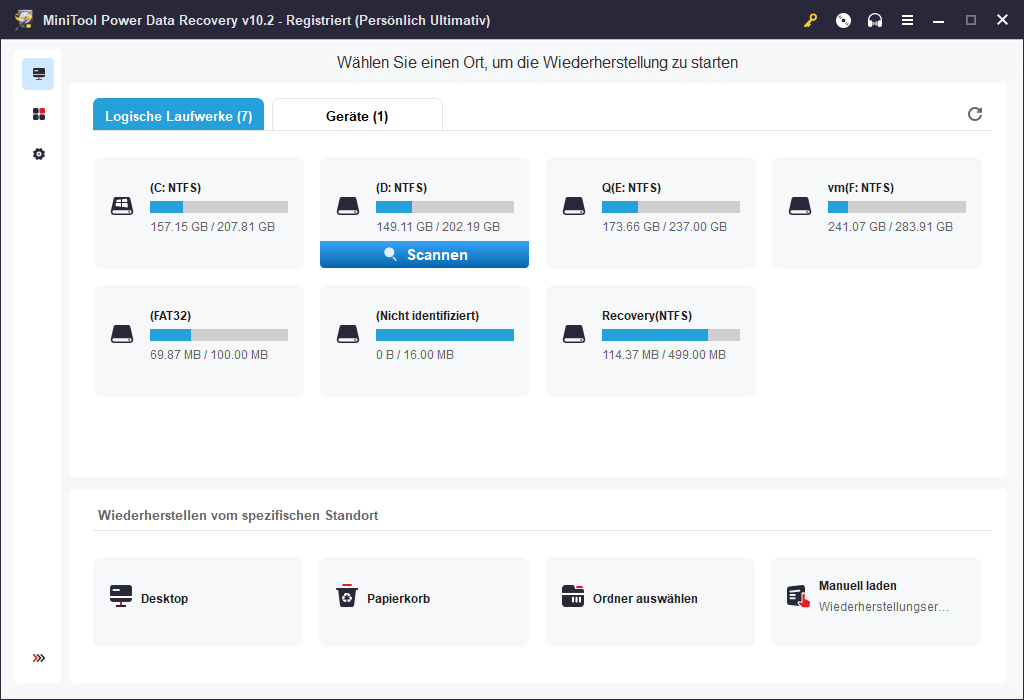Click the Wiederherstellungser... subtitle text
This screenshot has width=1024, height=700.
884,607
